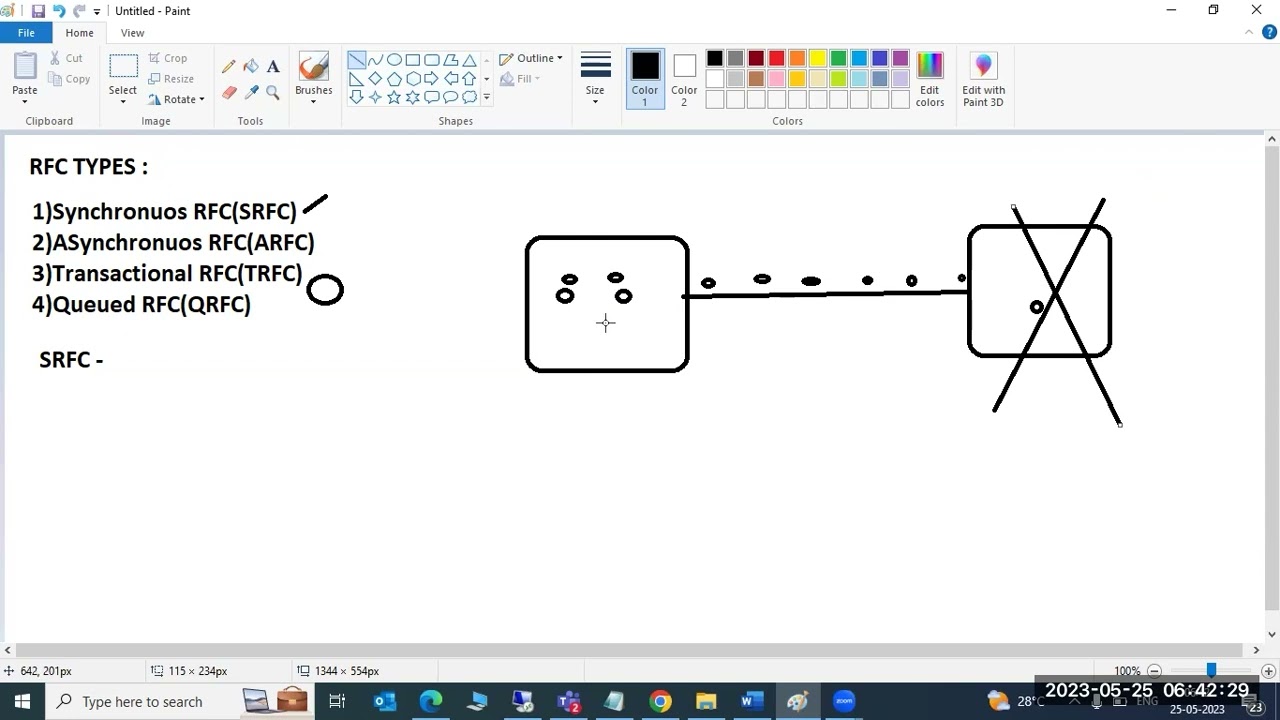Viewport: 1280px width, 720px height.
Task: Open Microsoft Word from the taskbar
Action: click(x=752, y=702)
